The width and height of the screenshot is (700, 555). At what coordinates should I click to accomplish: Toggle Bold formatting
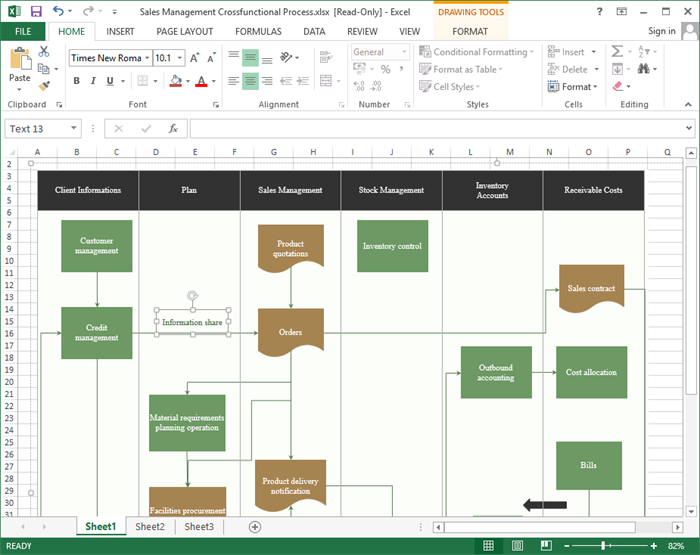click(77, 81)
